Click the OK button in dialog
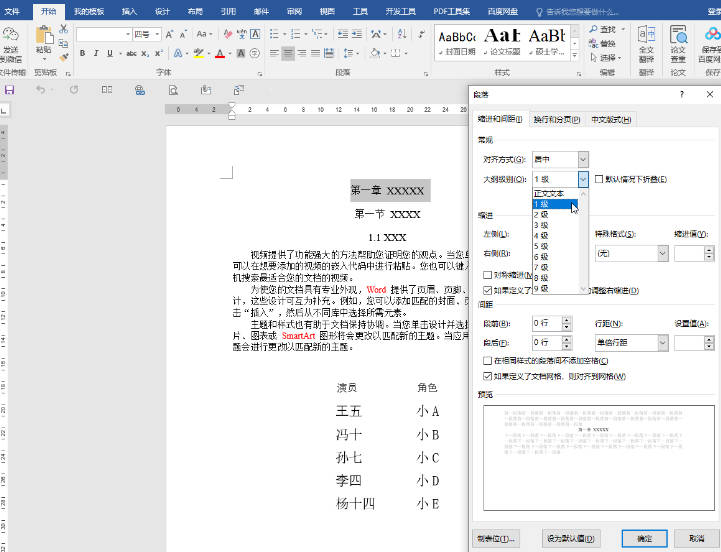Screen dimensions: 721x552 [645, 538]
